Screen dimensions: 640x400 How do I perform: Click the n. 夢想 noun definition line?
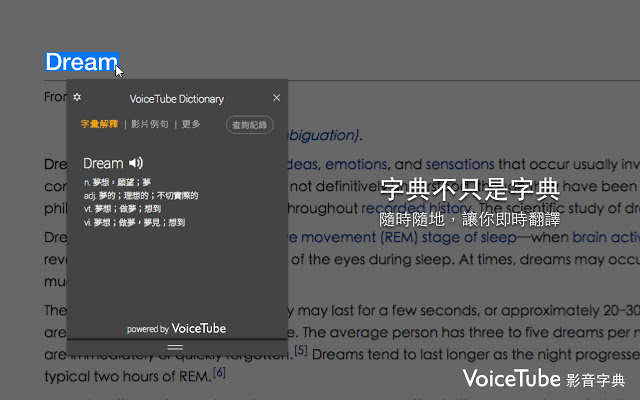coord(118,182)
